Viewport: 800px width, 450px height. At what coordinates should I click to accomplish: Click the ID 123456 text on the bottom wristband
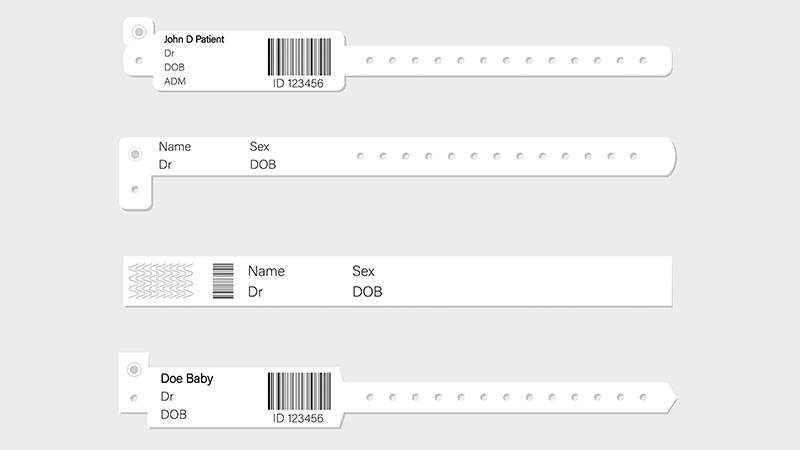298,418
